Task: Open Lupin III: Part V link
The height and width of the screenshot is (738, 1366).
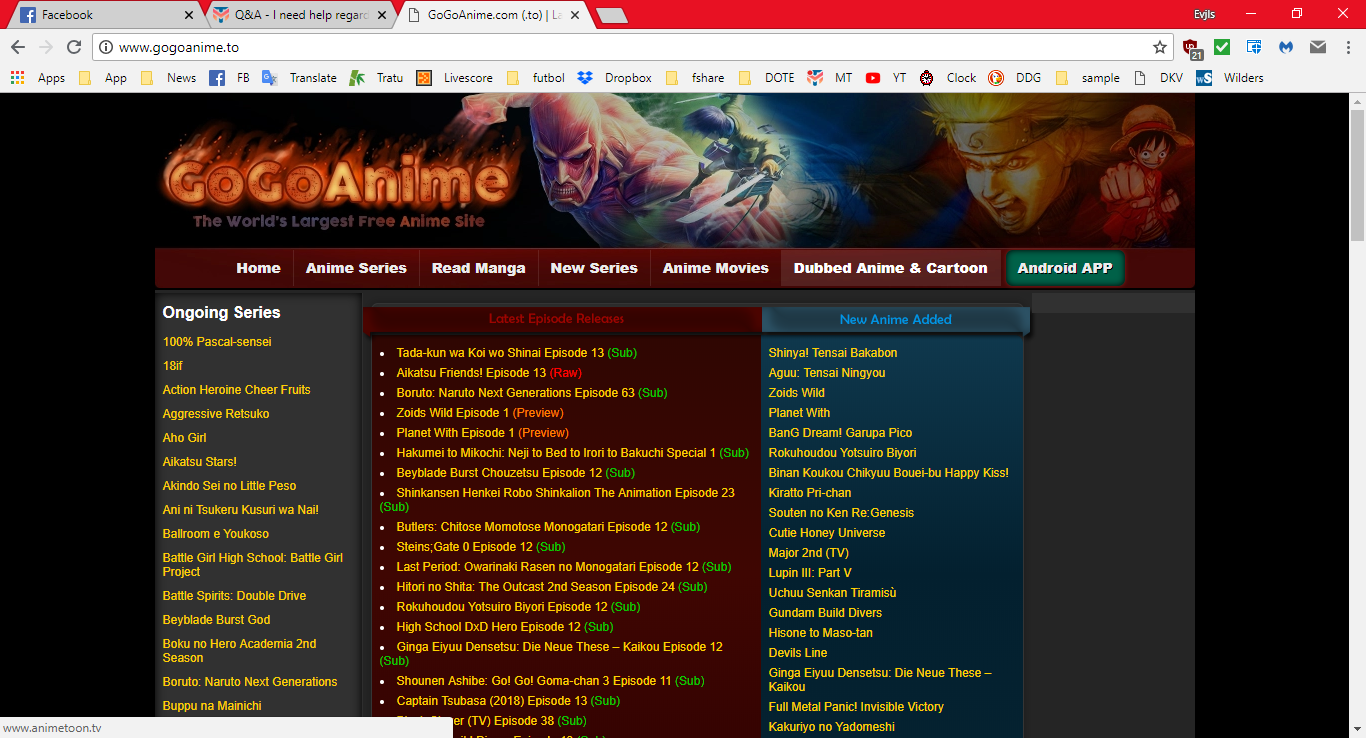Action: pos(810,573)
